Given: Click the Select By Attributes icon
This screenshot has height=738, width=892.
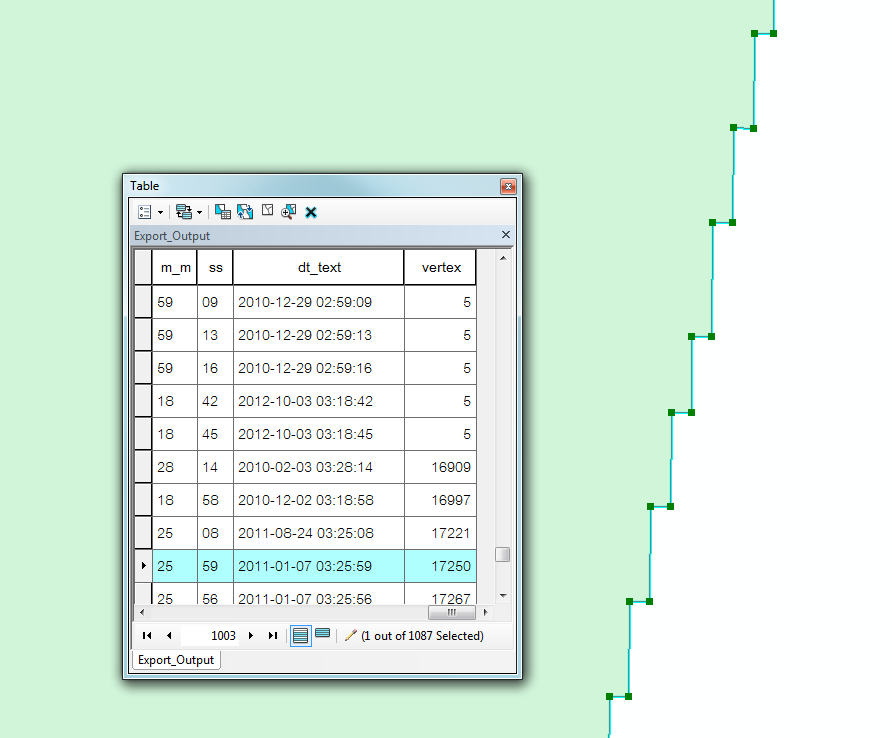Looking at the screenshot, I should click(x=222, y=212).
